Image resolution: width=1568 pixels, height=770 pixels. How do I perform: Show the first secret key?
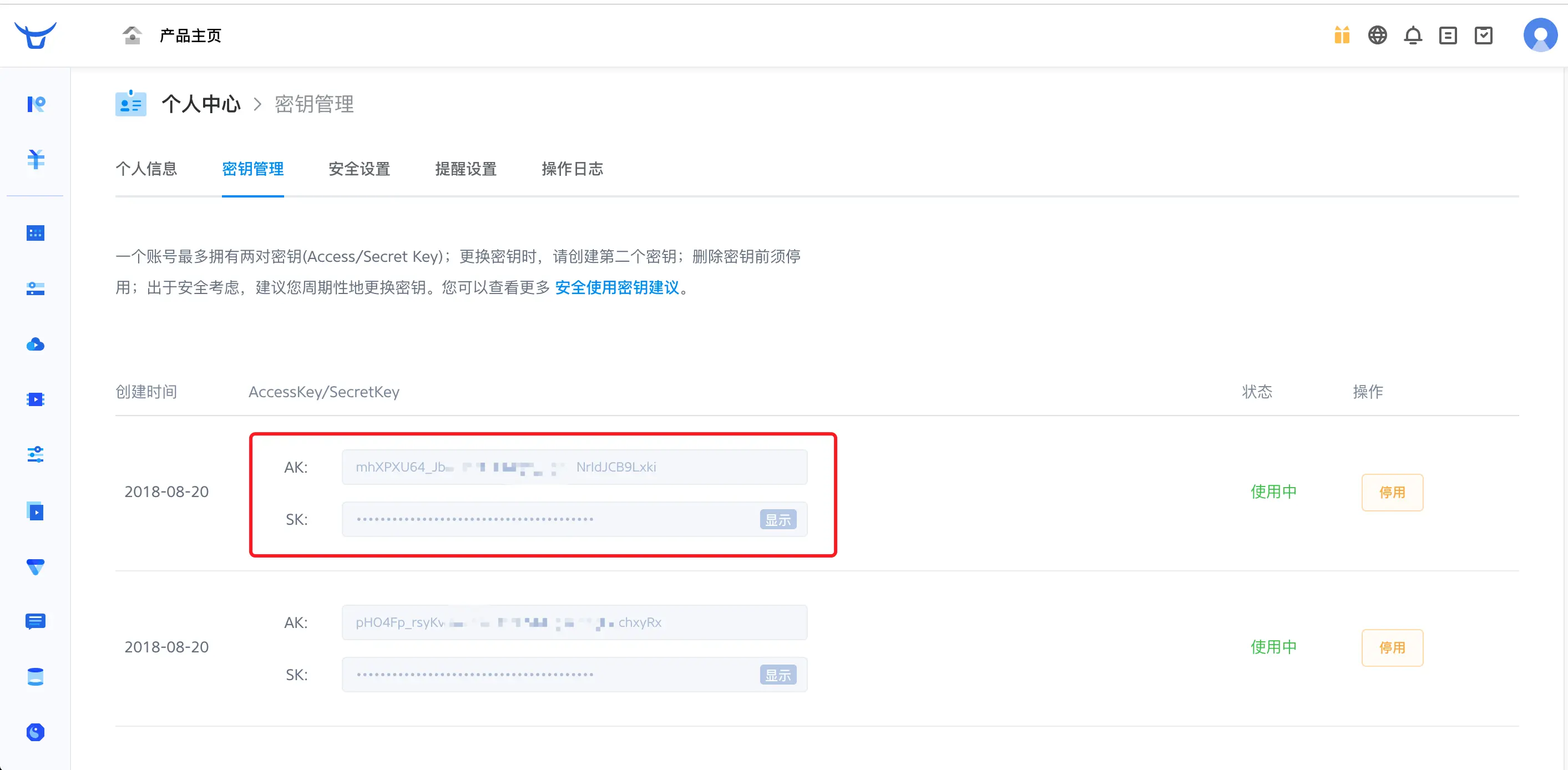(x=777, y=520)
